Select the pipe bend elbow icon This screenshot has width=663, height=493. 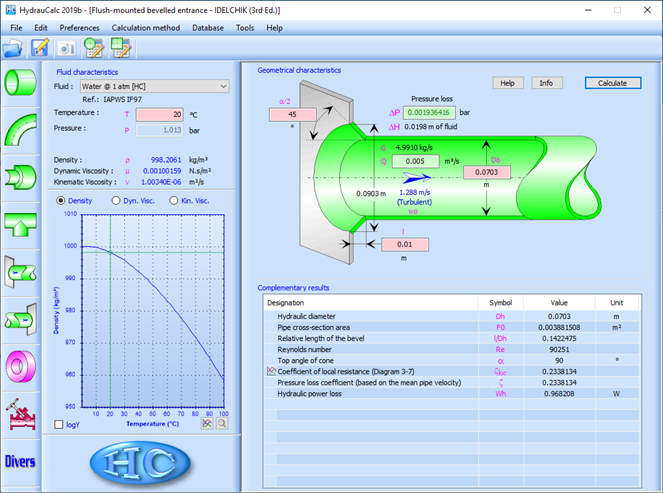[x=20, y=130]
